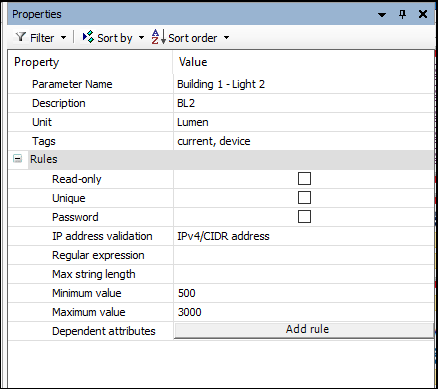Click the A-Z Sort order icon

158,37
